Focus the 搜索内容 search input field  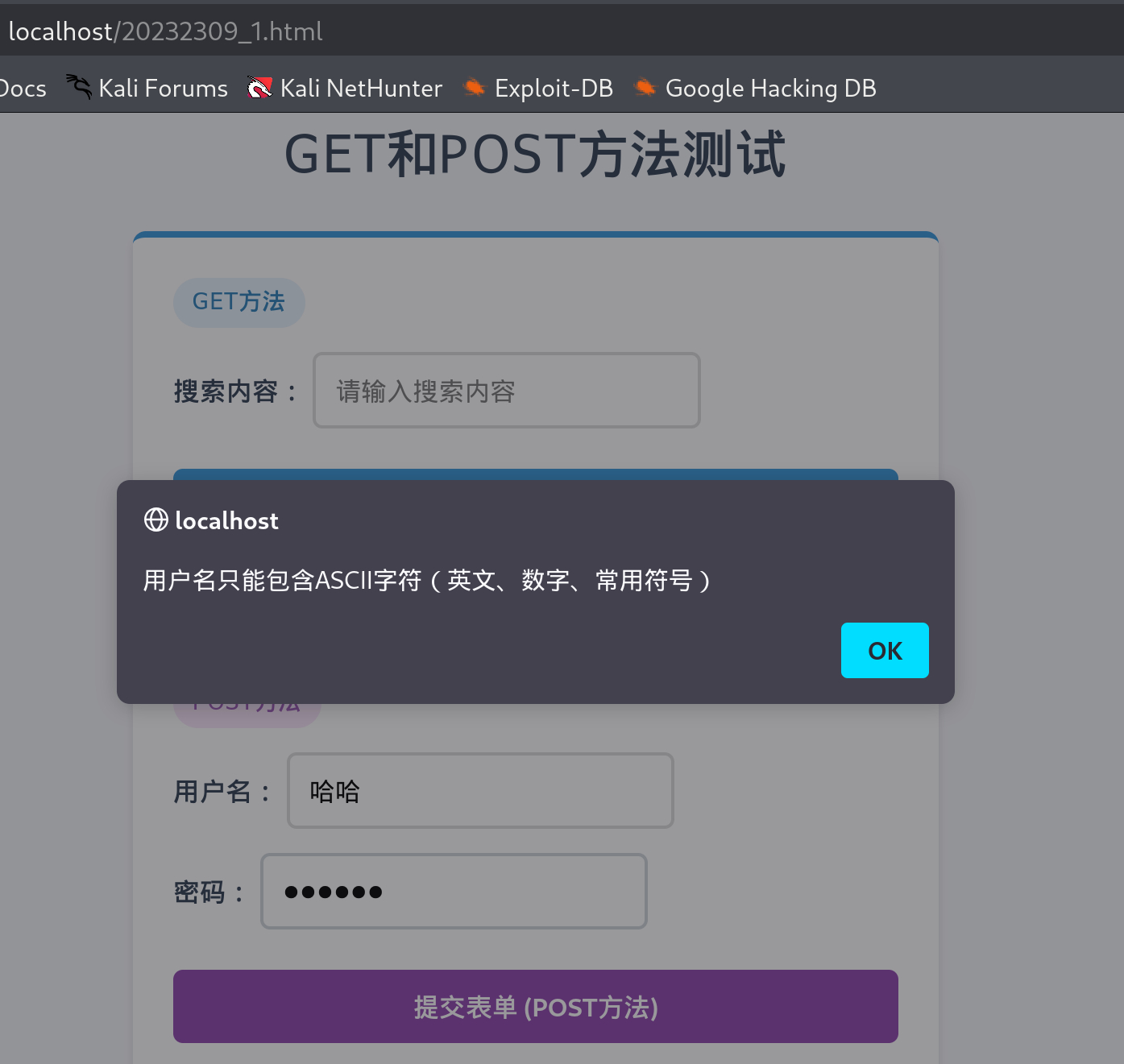507,391
